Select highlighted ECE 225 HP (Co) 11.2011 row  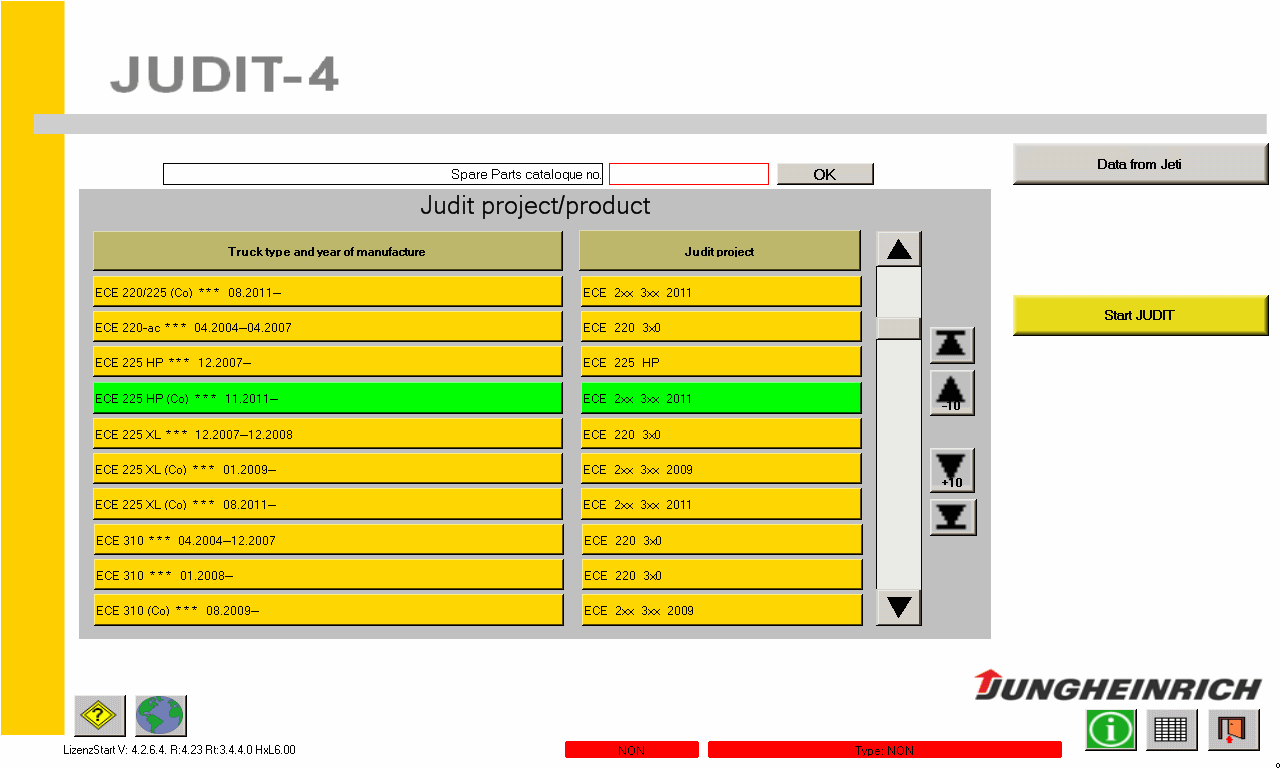328,398
